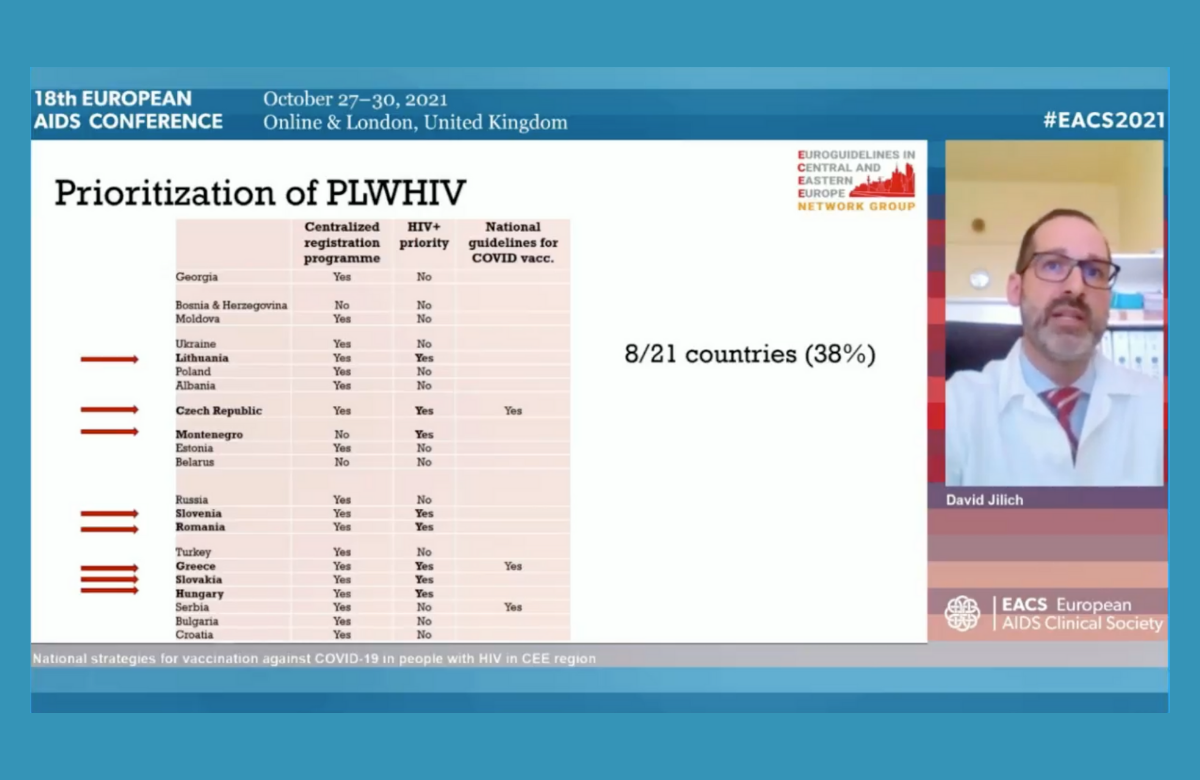Click the red arrow pointing to Lithuania
The width and height of the screenshot is (1200, 780).
coord(109,359)
